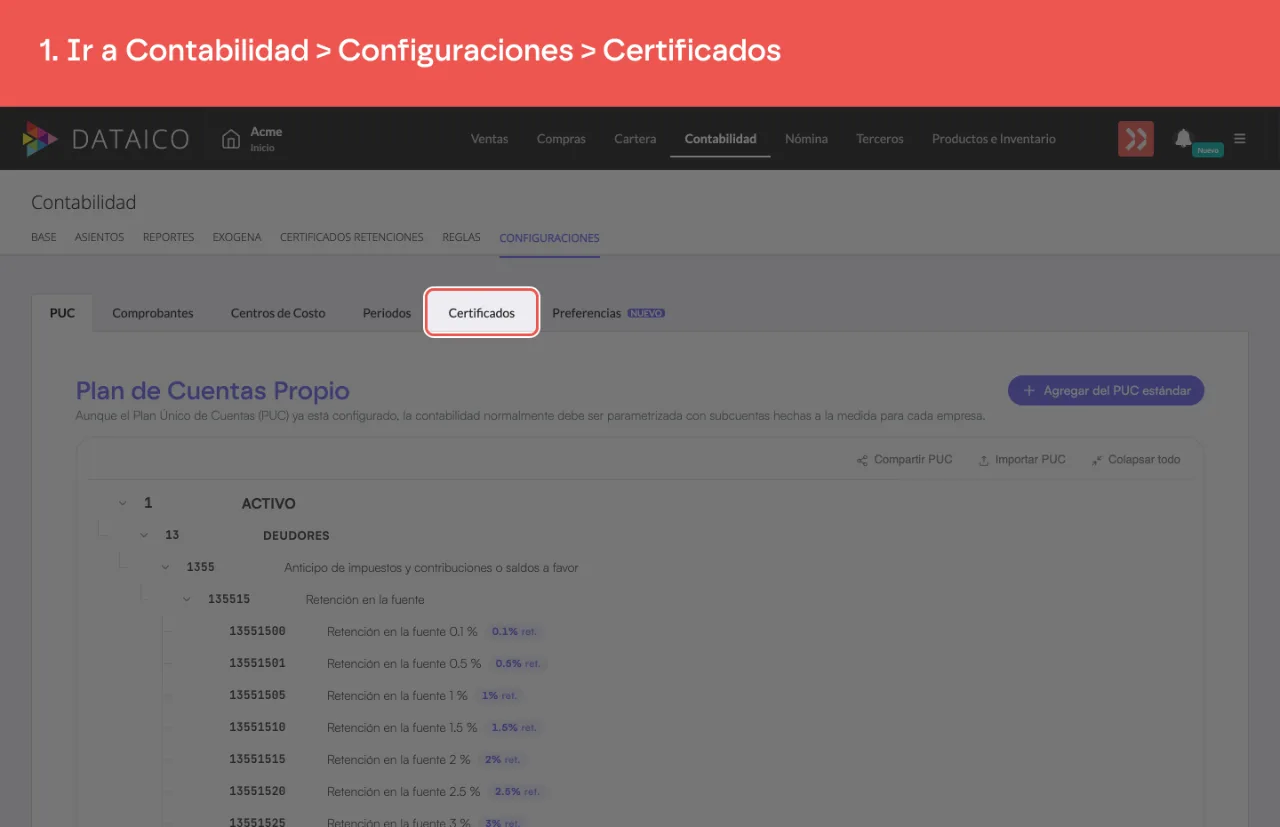Collapse the 135515 Retención en la fuente node

tap(186, 599)
